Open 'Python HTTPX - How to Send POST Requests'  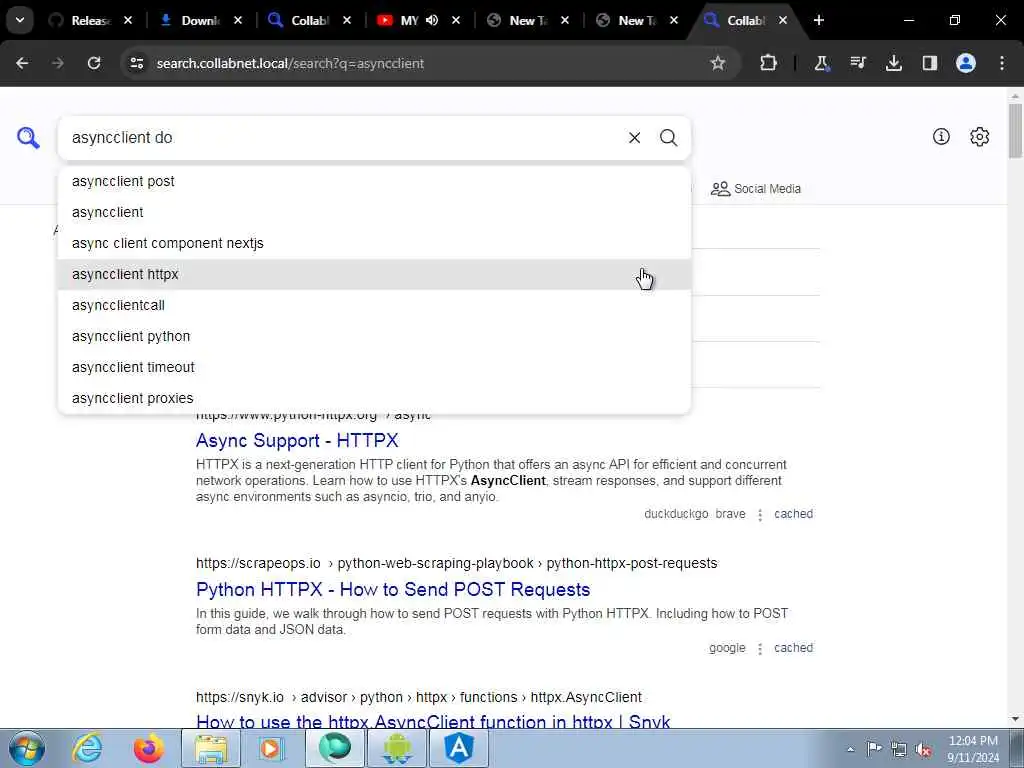[x=393, y=589]
